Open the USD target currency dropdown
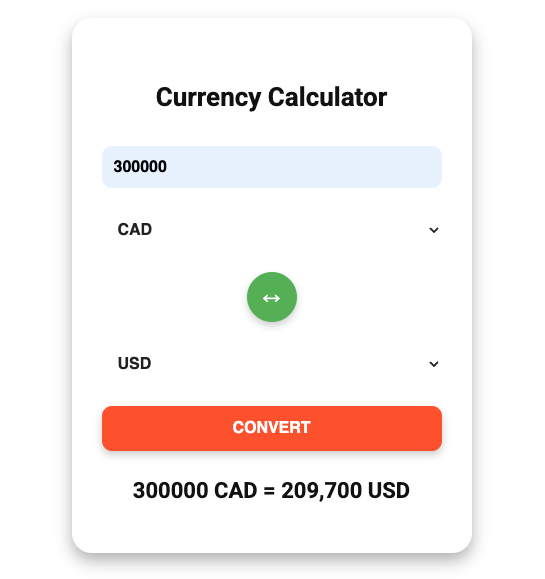Screen dimensions: 545x579 coord(272,364)
